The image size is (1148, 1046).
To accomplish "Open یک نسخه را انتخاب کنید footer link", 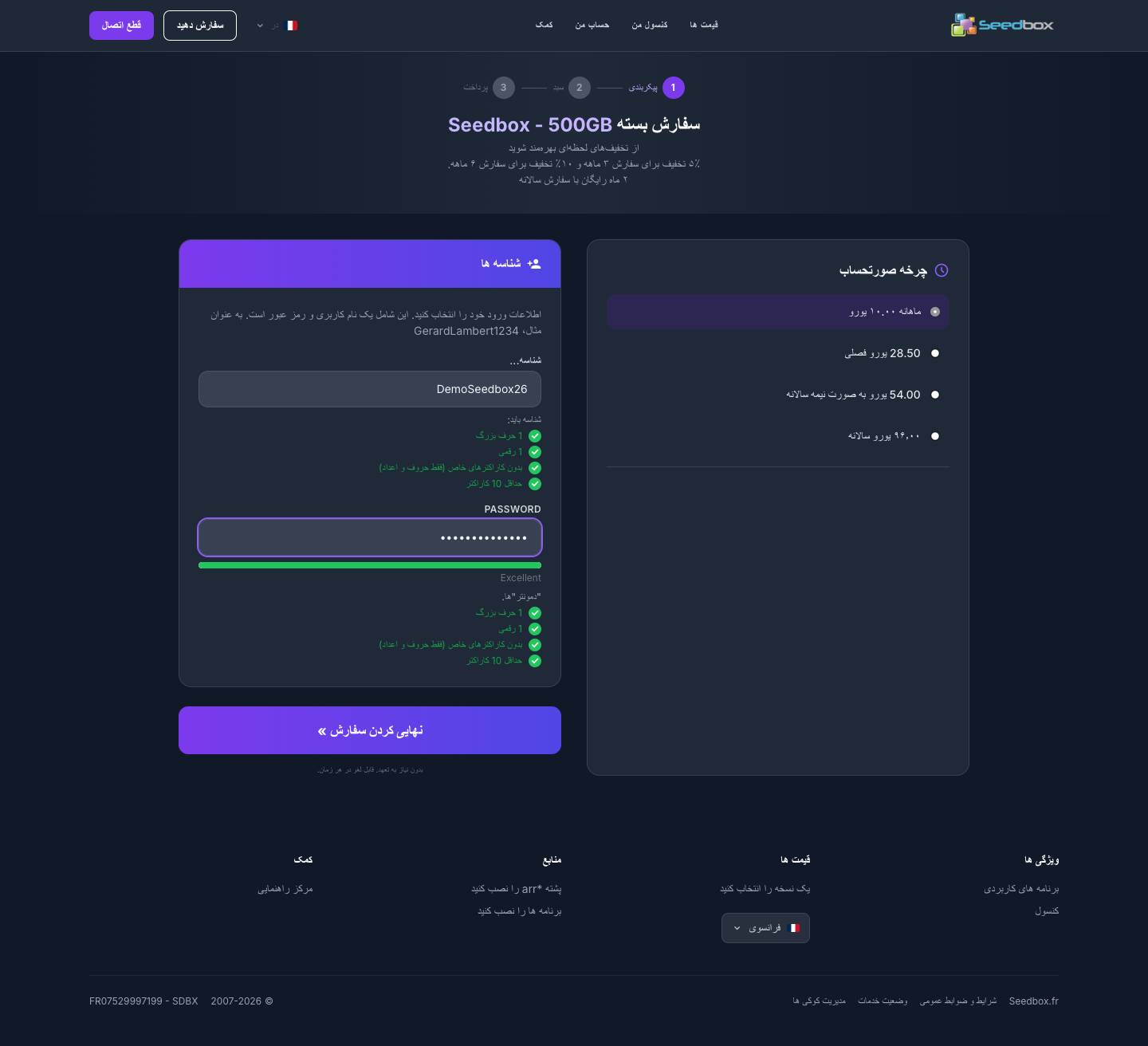I will point(765,889).
